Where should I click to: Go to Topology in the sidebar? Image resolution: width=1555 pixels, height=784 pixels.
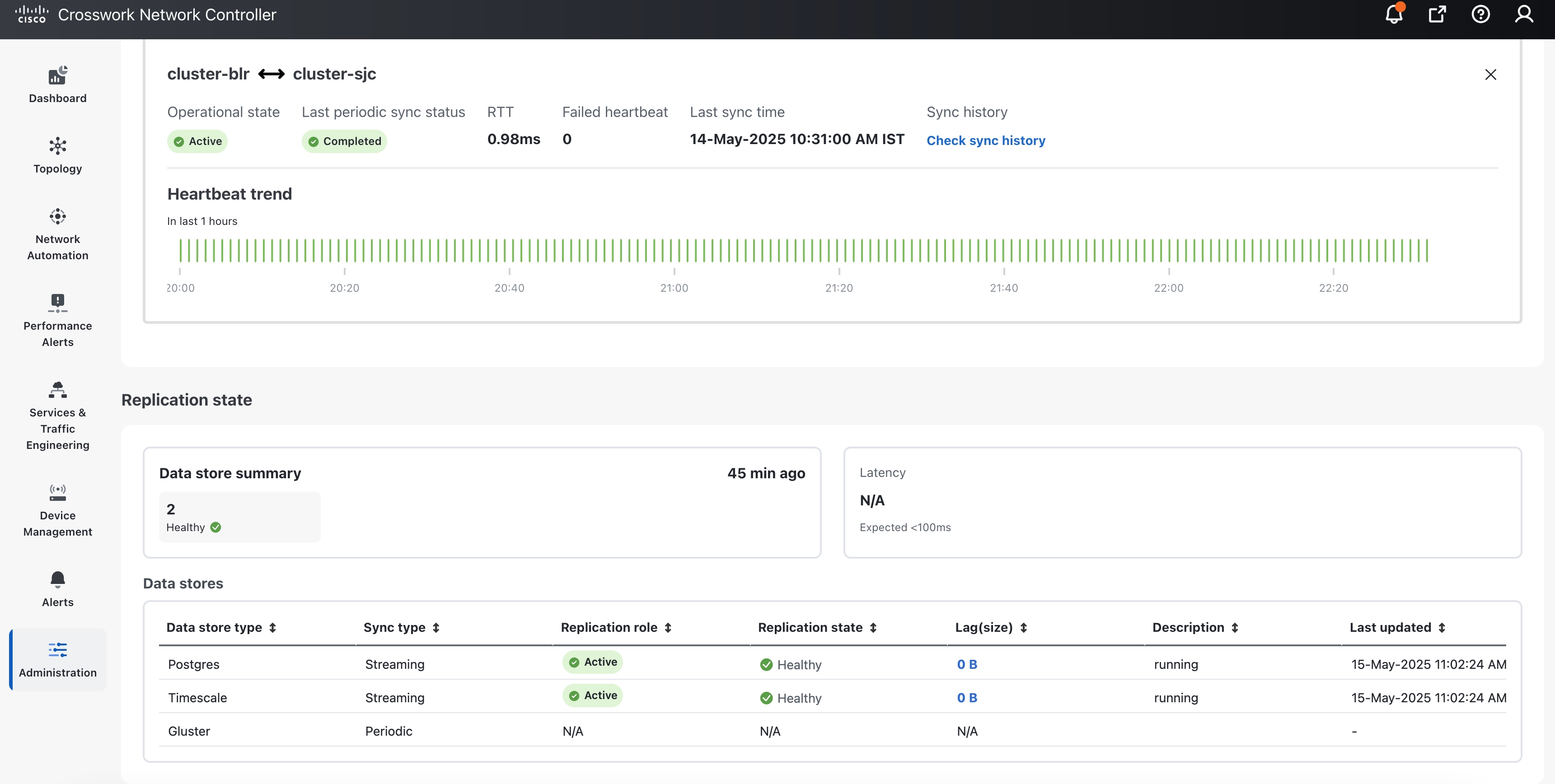(x=58, y=155)
